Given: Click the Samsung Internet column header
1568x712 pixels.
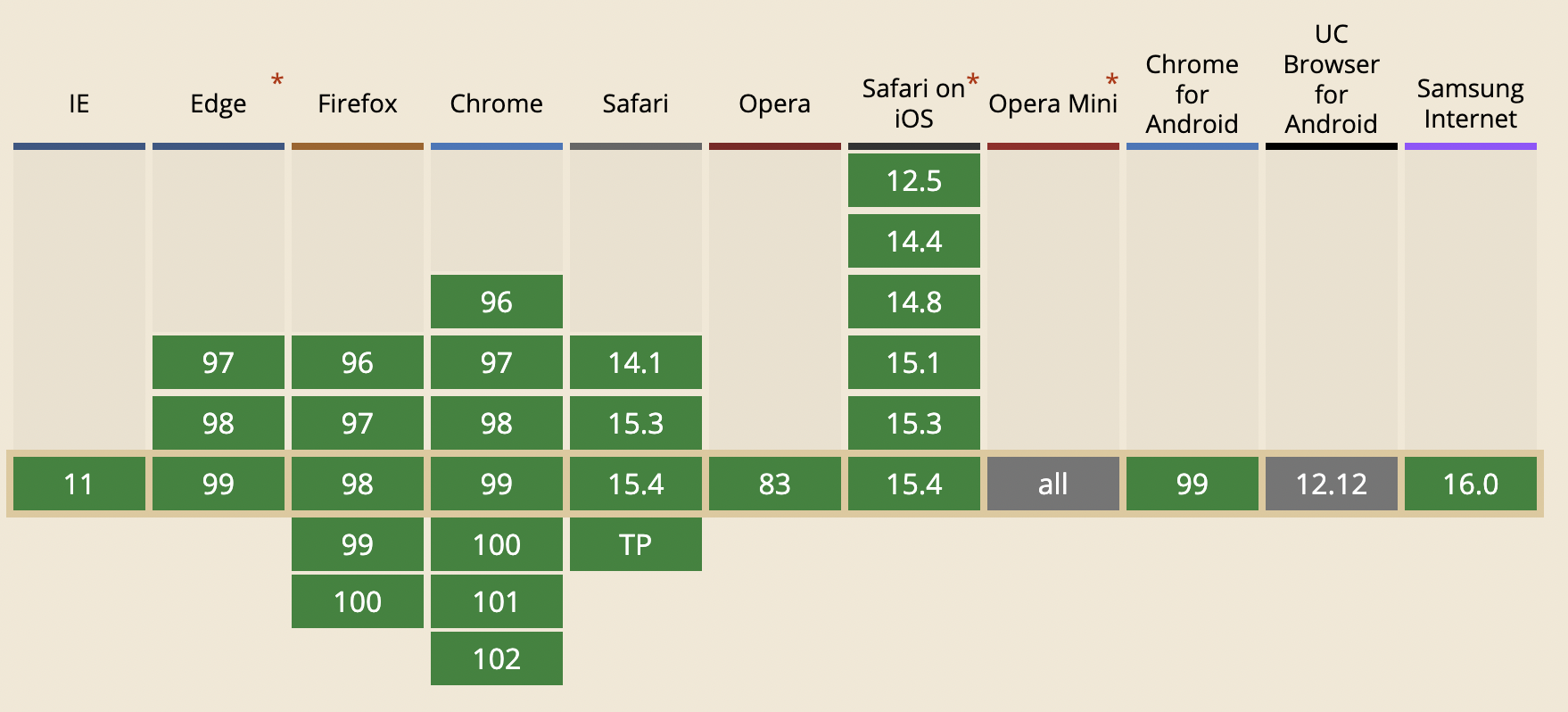Looking at the screenshot, I should [1471, 103].
